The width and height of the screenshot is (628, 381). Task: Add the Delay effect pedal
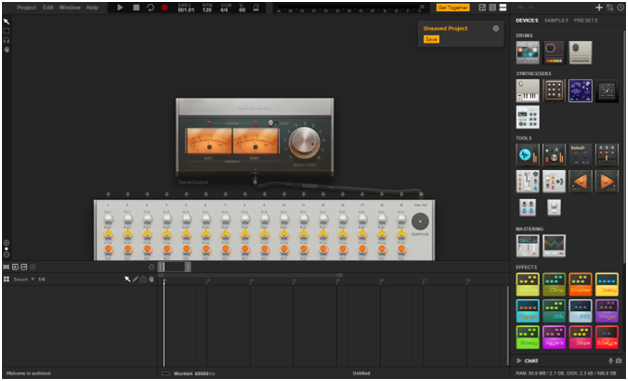[x=607, y=284]
